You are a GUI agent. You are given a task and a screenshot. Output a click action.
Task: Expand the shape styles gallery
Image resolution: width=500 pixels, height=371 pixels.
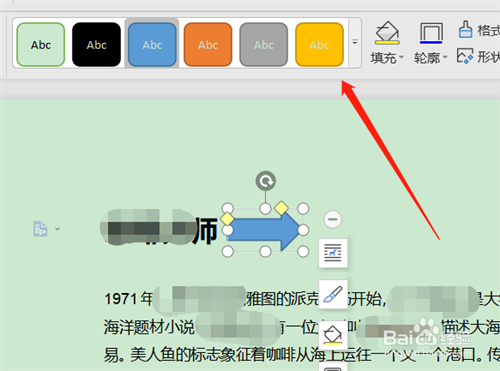tap(355, 42)
